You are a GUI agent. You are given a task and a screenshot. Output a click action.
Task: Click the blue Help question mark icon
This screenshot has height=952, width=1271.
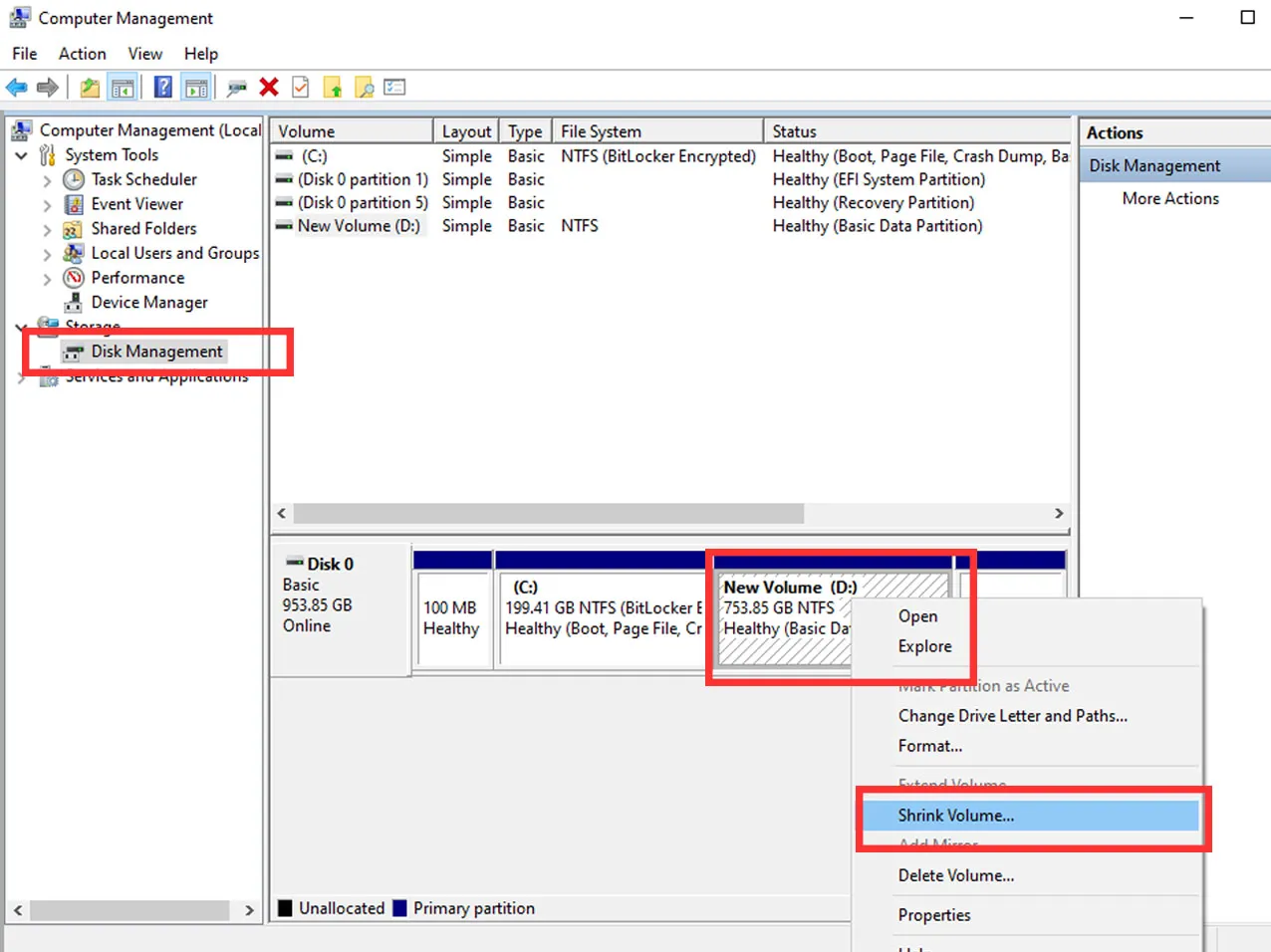[x=162, y=88]
